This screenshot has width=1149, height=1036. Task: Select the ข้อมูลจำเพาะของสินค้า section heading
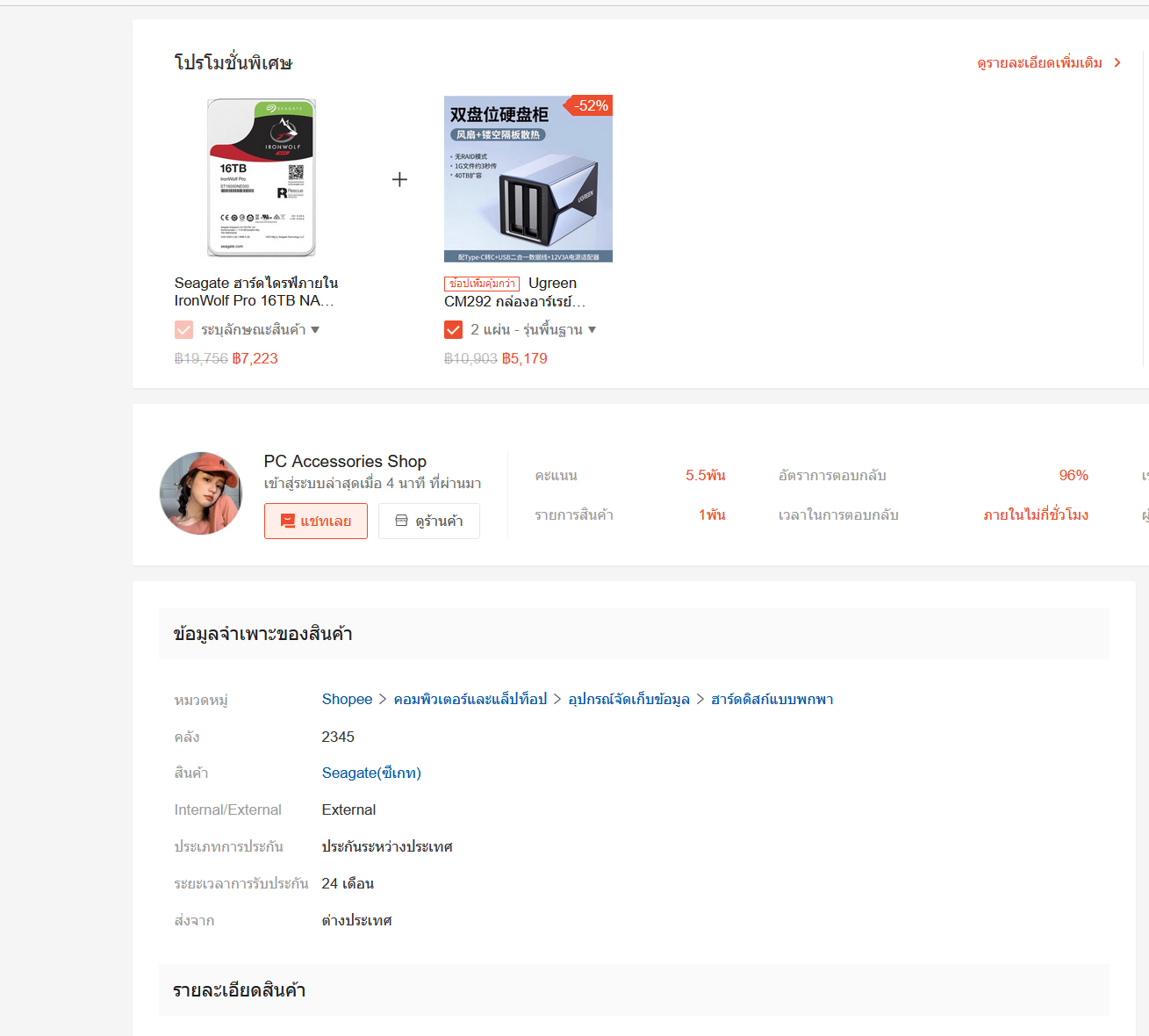tap(262, 634)
